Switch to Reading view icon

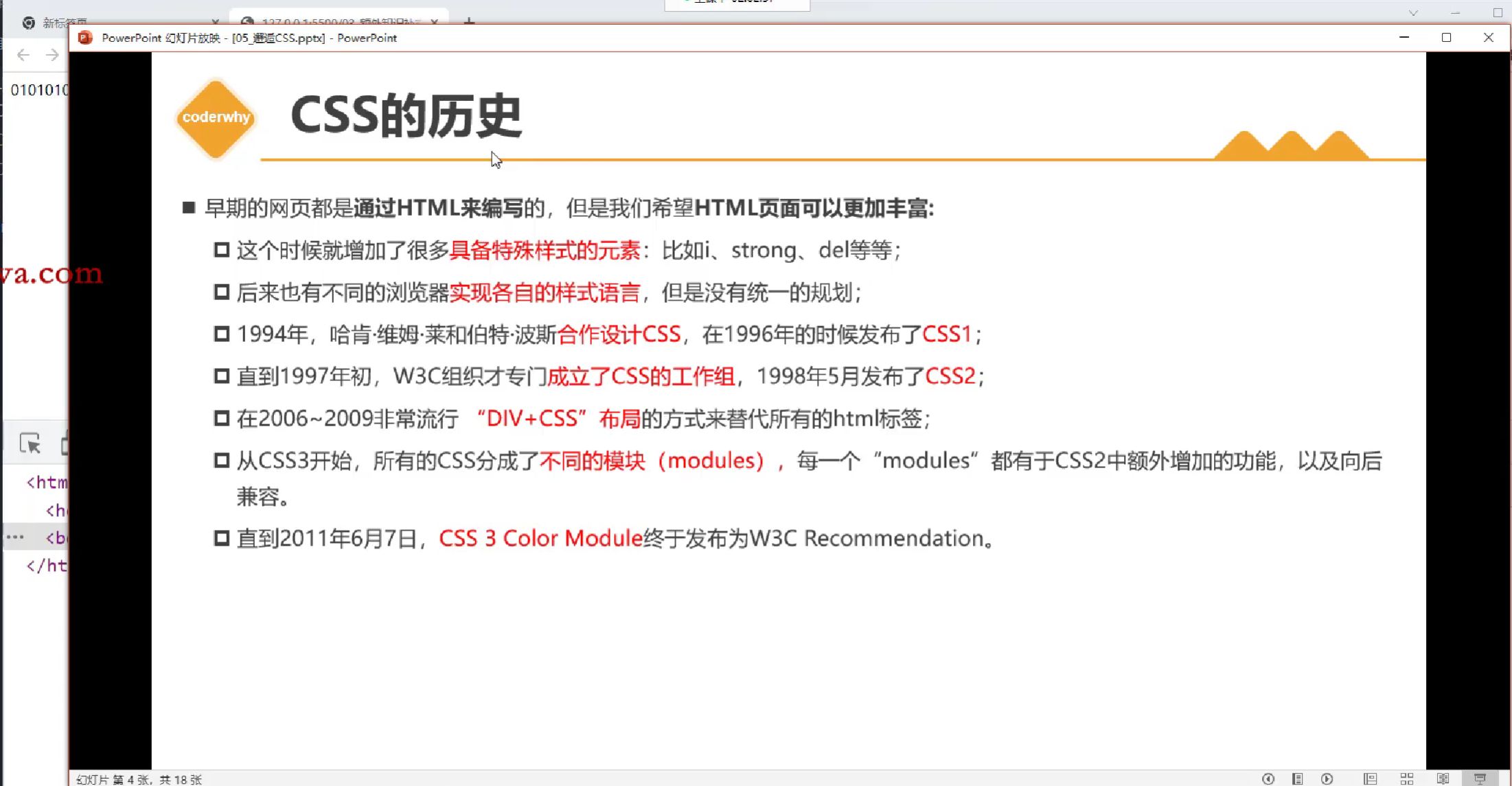click(1443, 778)
